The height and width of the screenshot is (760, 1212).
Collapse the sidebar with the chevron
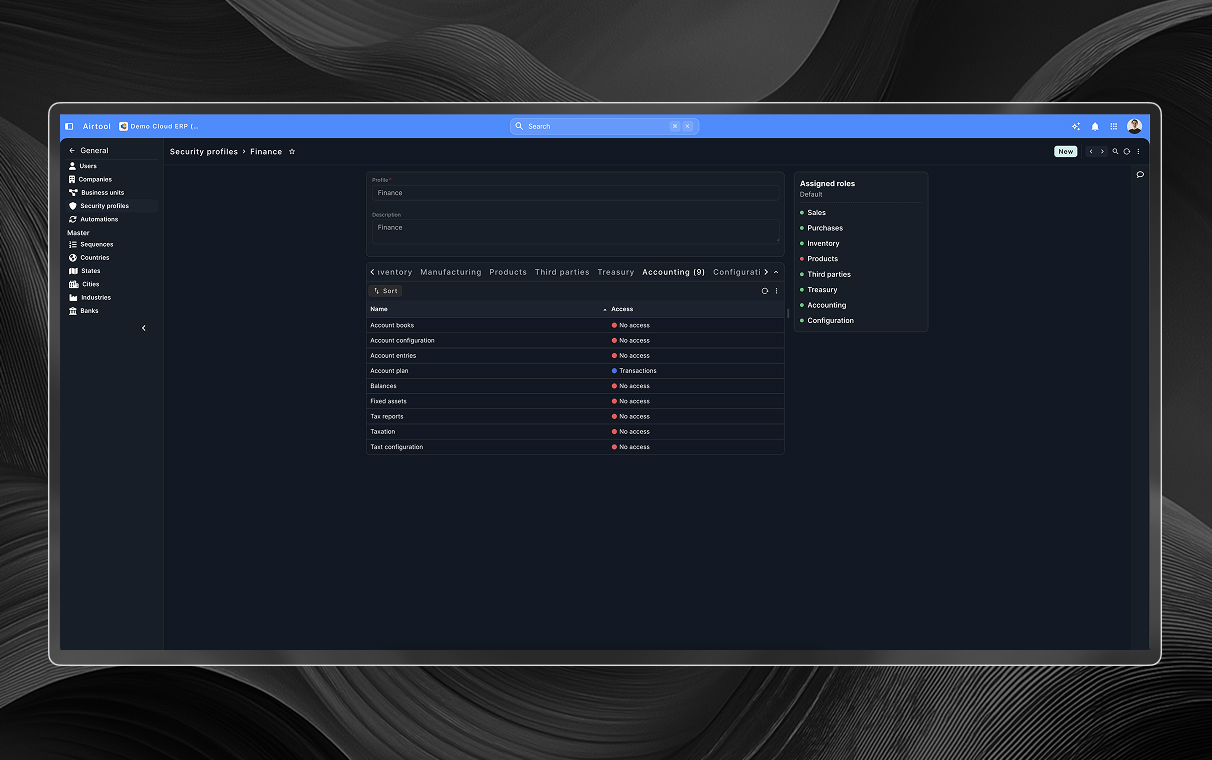pos(144,328)
